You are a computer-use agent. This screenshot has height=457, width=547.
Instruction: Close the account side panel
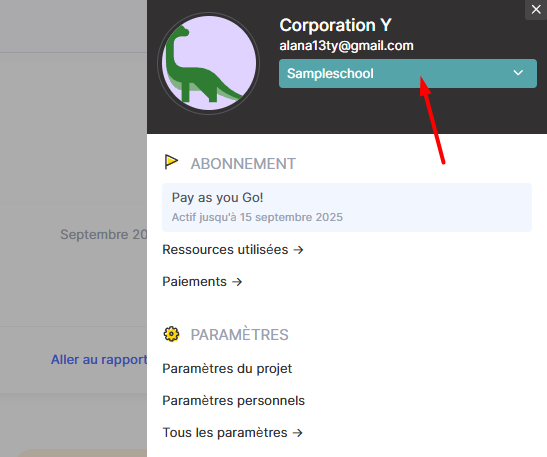tap(536, 9)
